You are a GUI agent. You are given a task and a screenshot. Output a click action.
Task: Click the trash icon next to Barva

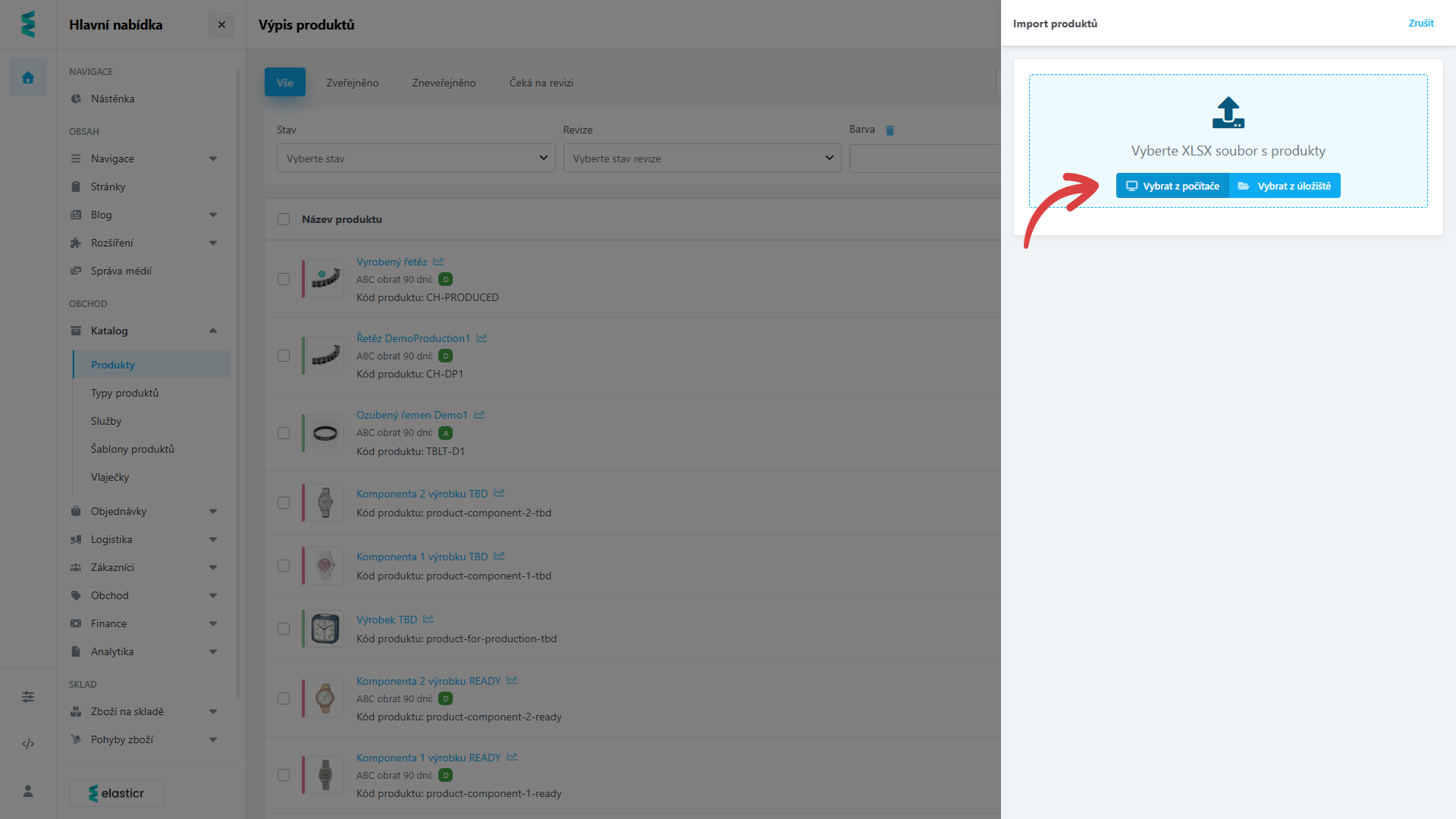pos(890,130)
